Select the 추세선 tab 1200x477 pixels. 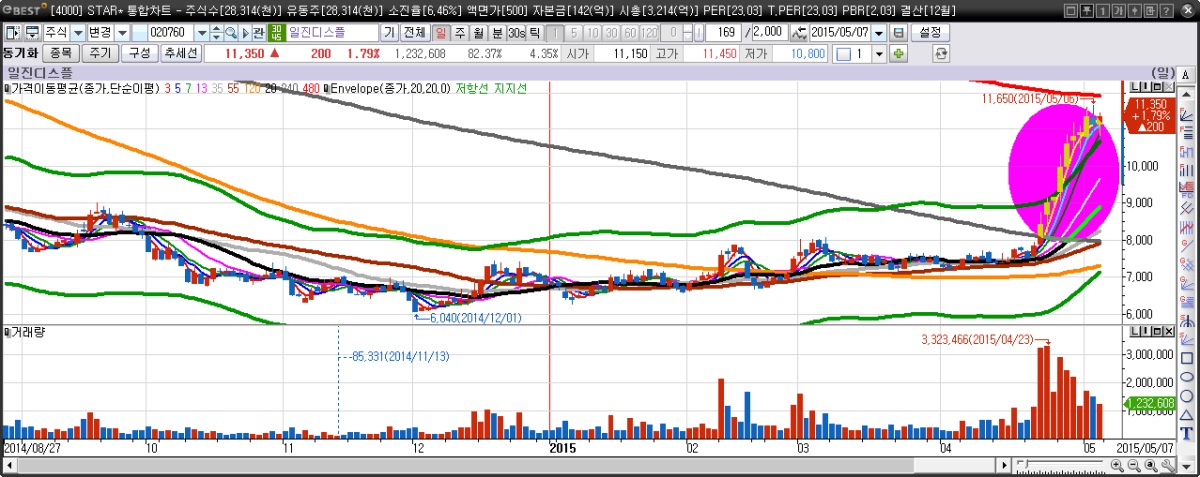(181, 53)
